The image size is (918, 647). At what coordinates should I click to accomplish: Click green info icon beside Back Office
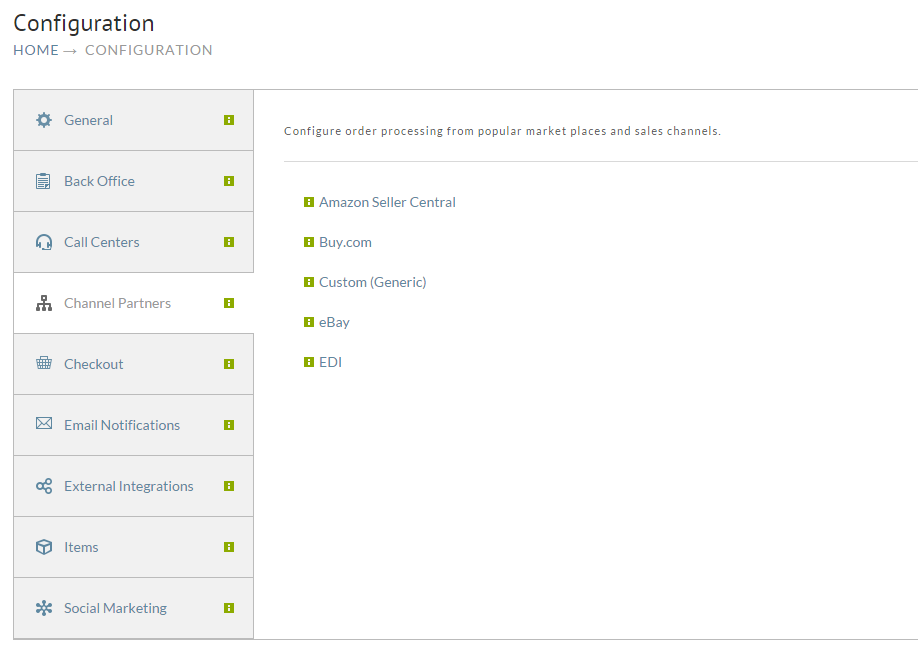tap(229, 181)
